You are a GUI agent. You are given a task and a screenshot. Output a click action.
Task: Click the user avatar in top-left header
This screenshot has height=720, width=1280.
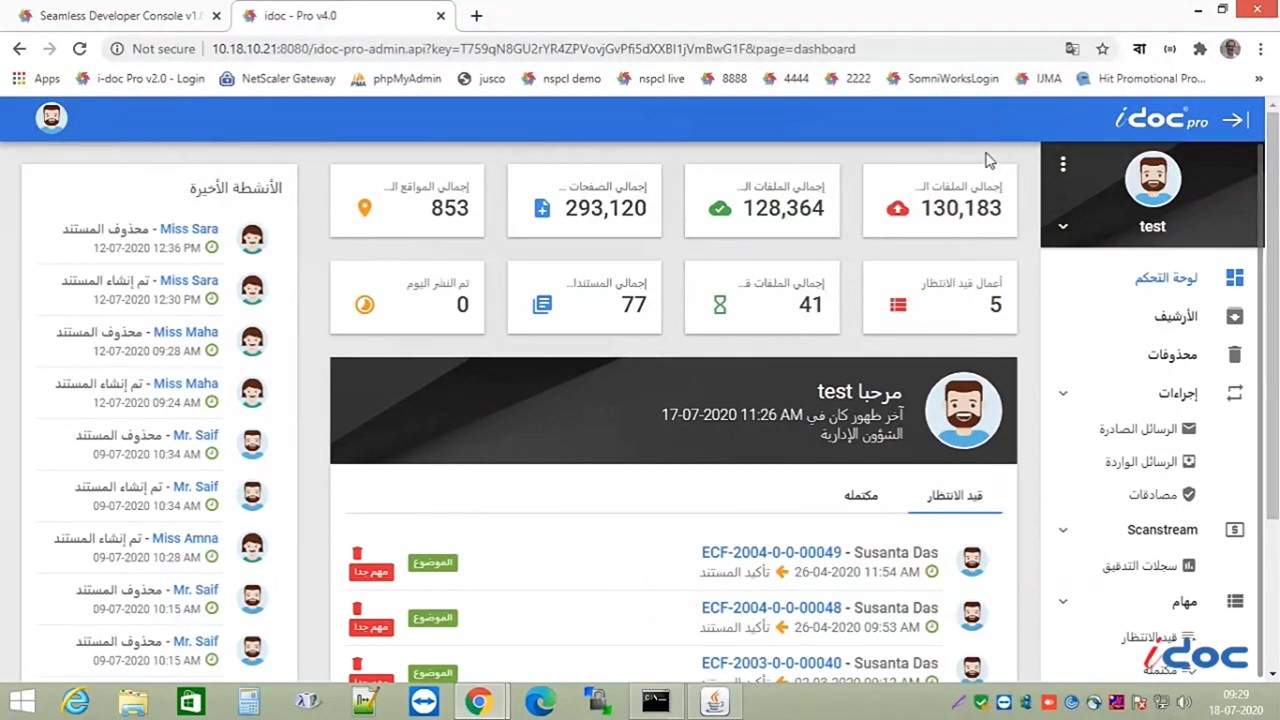(x=51, y=118)
